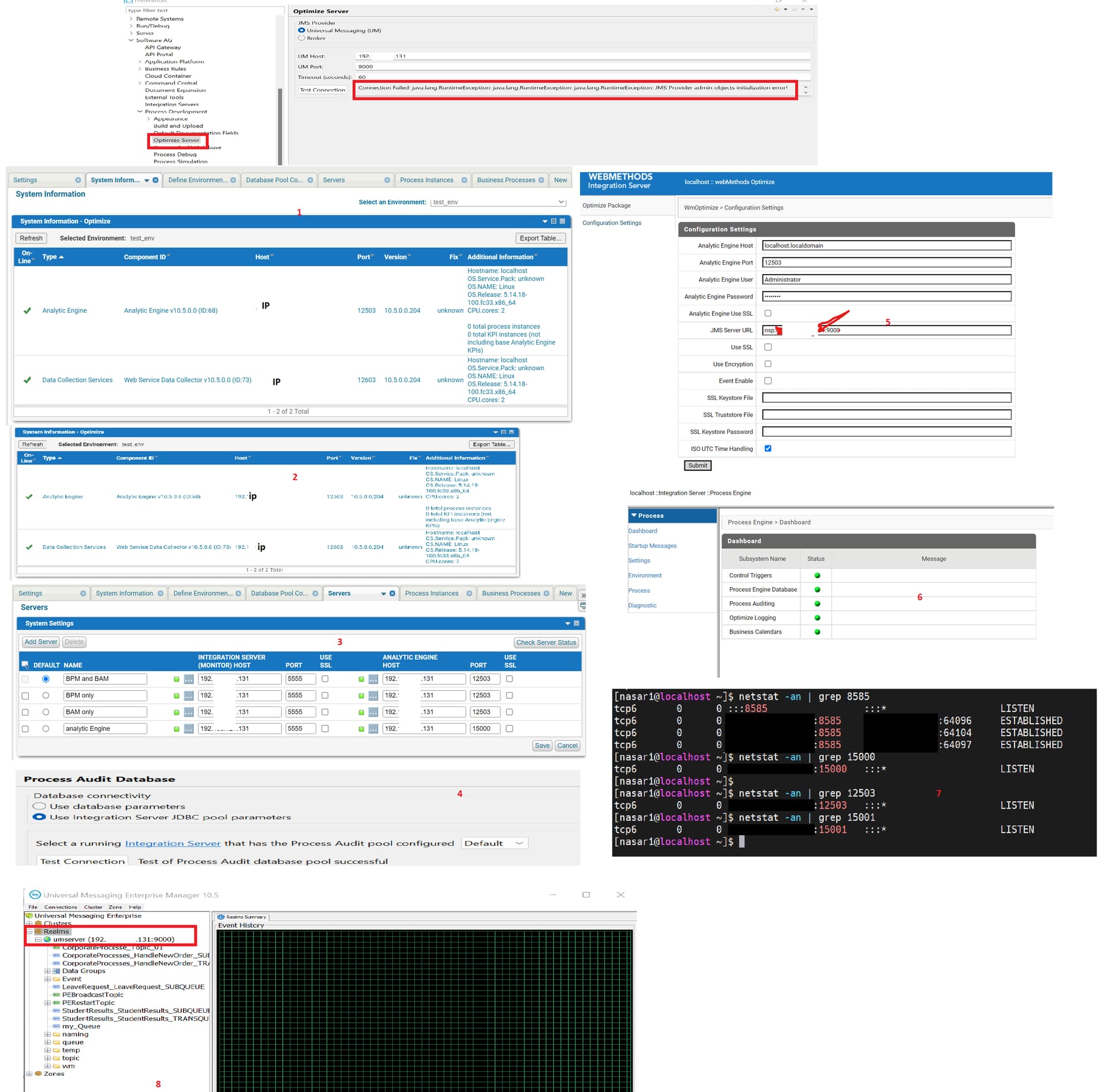This screenshot has width=1108, height=1092.
Task: Select Universal Messaging (UM) radio button
Action: pyautogui.click(x=301, y=31)
